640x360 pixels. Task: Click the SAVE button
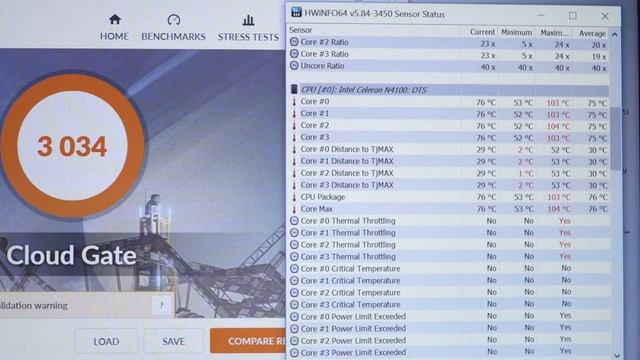point(173,341)
